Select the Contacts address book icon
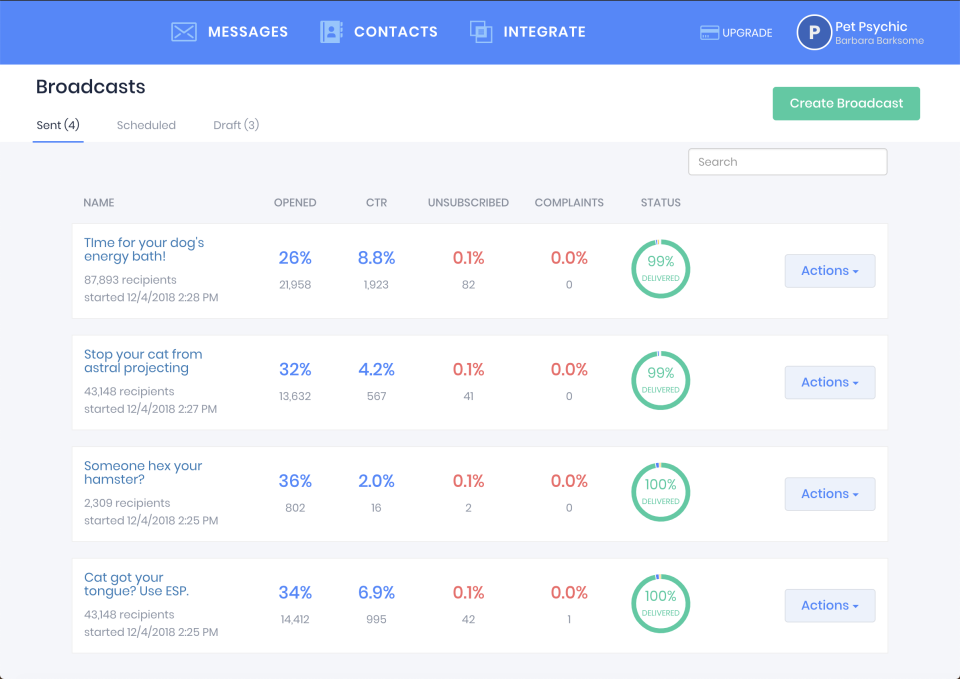This screenshot has width=960, height=679. tap(329, 31)
